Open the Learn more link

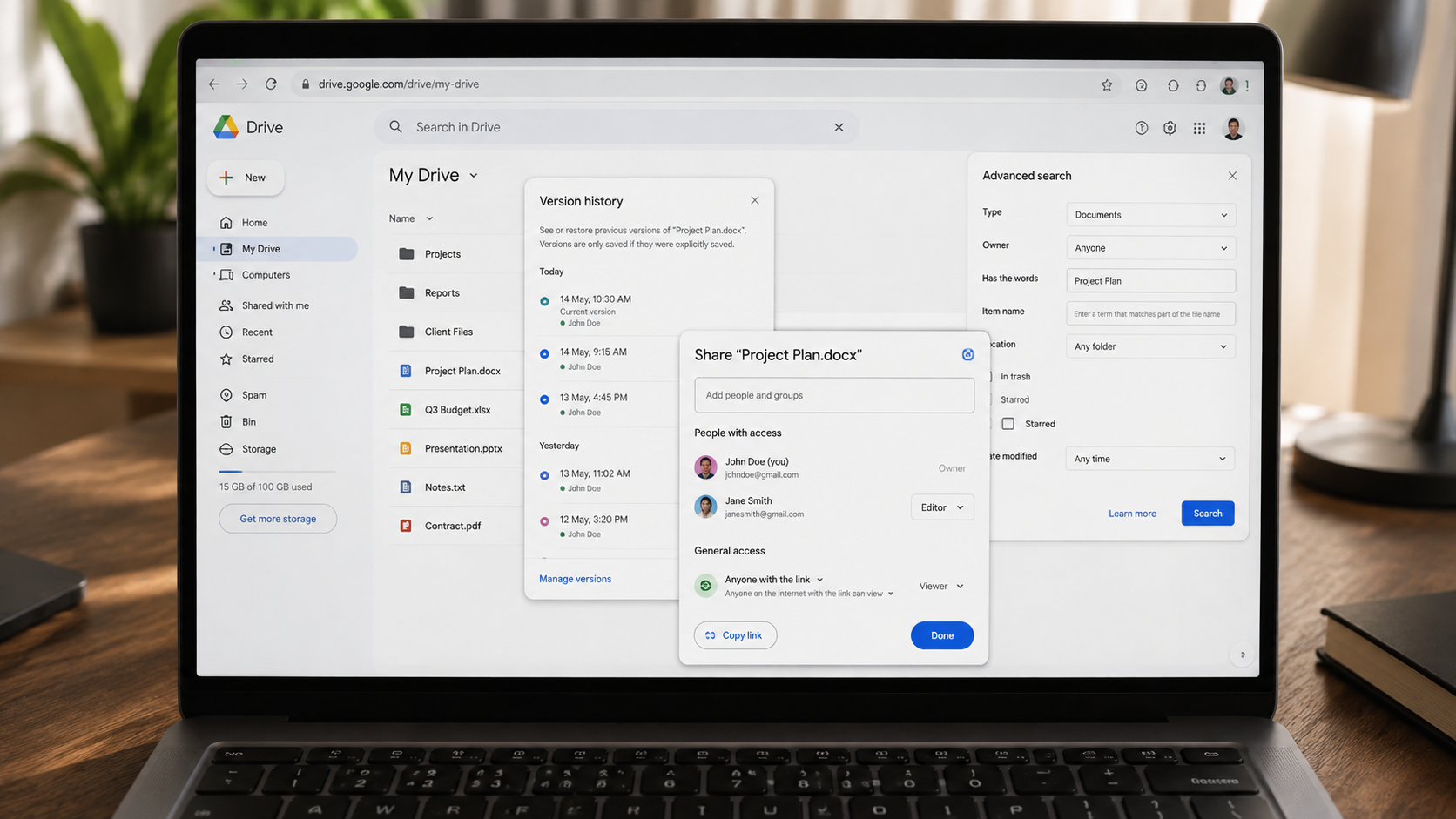1132,514
